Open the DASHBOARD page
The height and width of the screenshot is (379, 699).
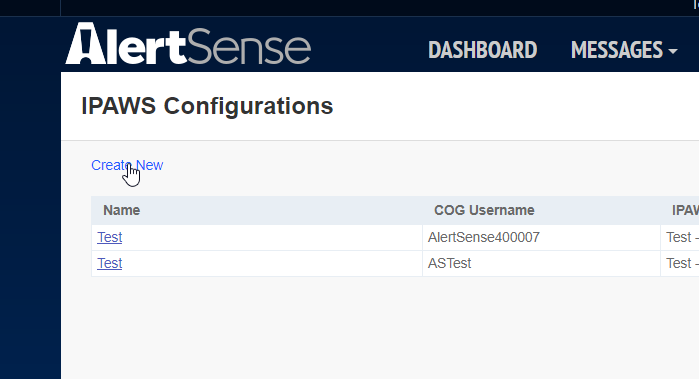[482, 49]
